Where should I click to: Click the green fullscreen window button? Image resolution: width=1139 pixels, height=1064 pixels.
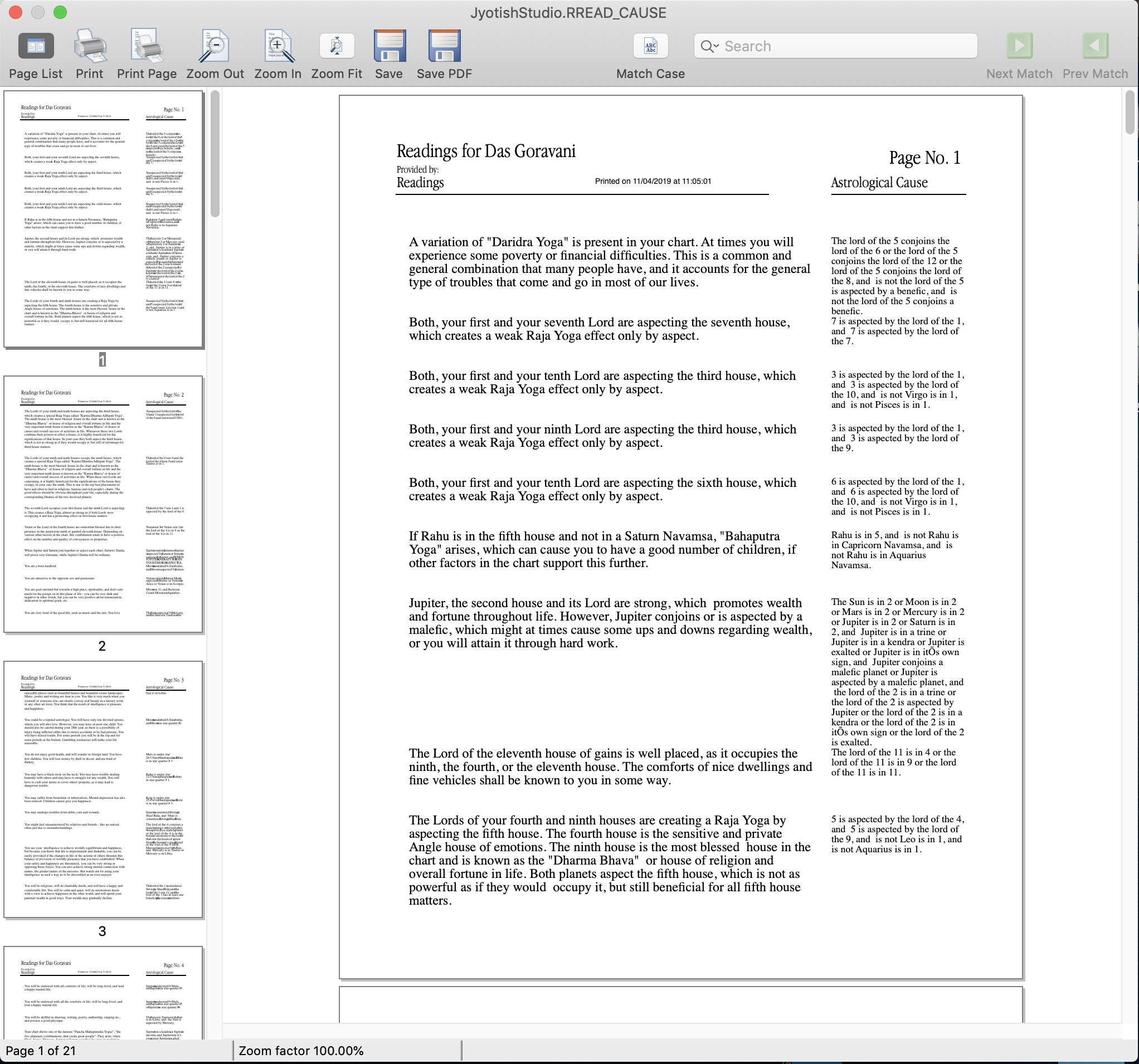60,12
